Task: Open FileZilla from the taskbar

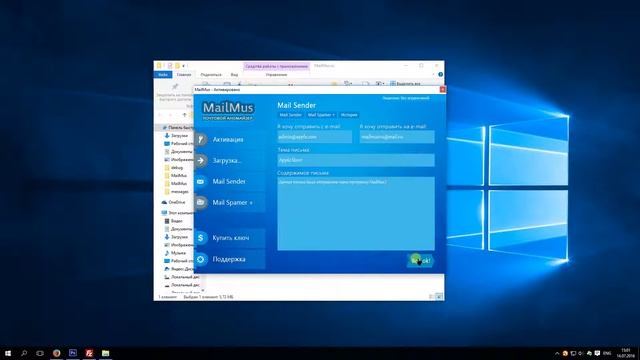Action: coord(89,353)
